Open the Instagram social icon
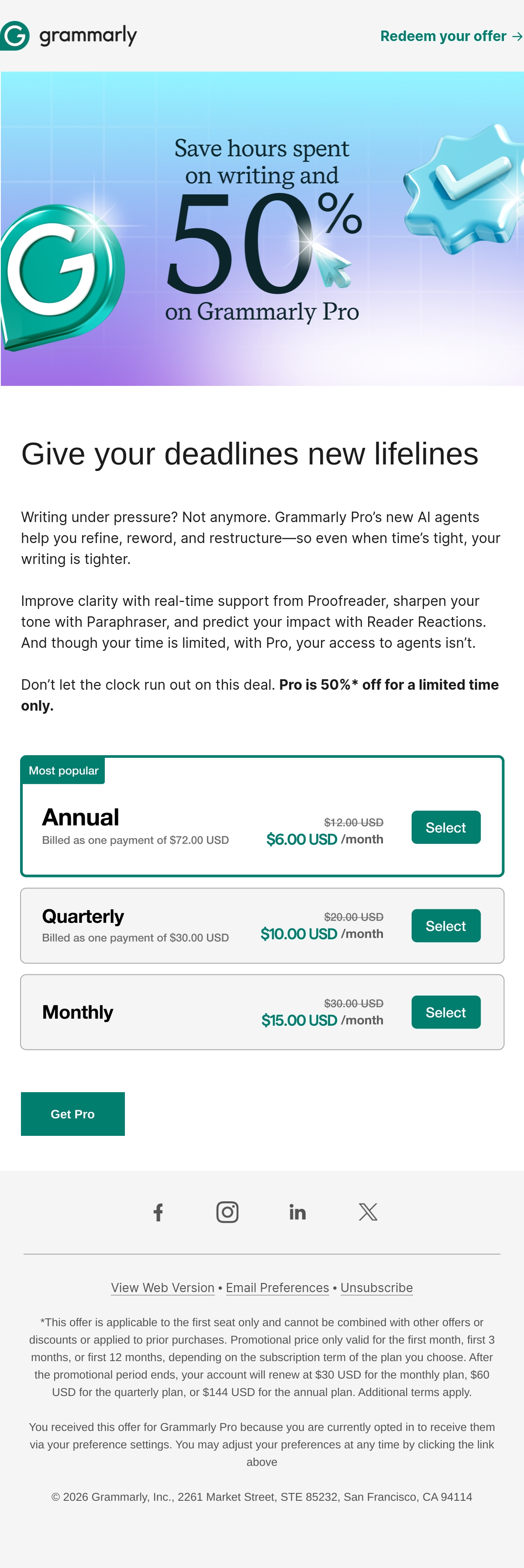The image size is (524, 1568). (x=228, y=1212)
